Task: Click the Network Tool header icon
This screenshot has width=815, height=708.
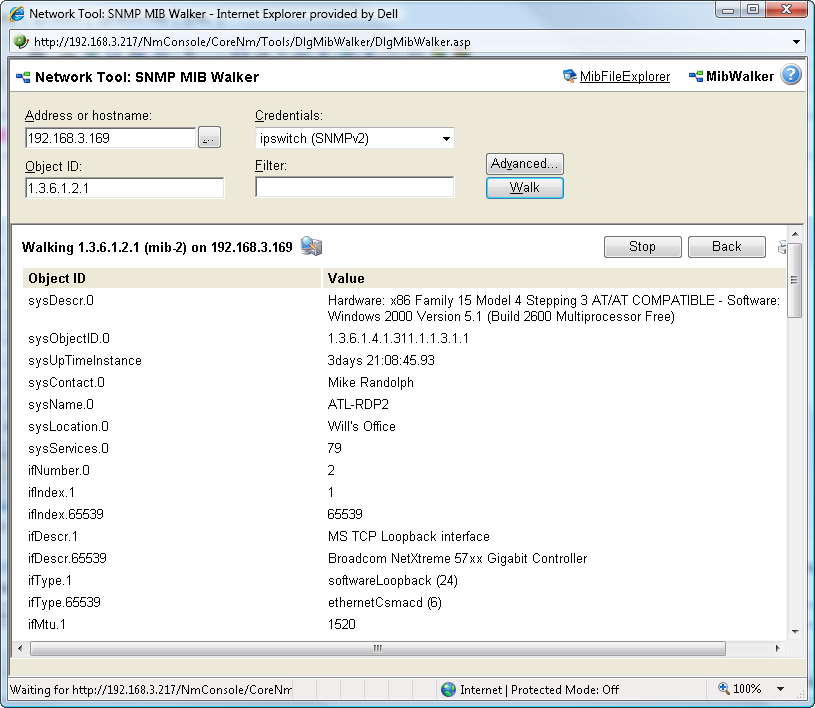Action: pos(22,77)
